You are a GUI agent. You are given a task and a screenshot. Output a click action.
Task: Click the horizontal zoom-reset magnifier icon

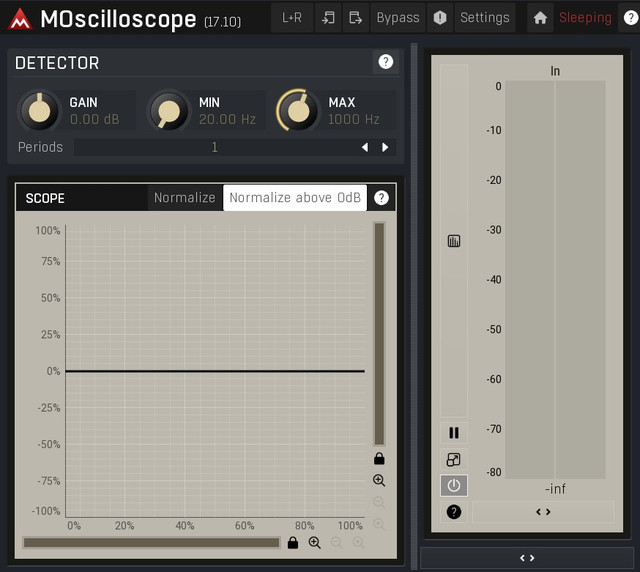tap(358, 543)
